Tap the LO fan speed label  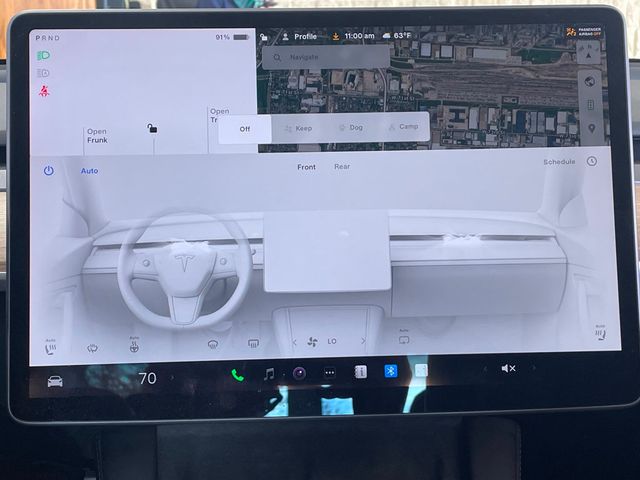pyautogui.click(x=332, y=341)
